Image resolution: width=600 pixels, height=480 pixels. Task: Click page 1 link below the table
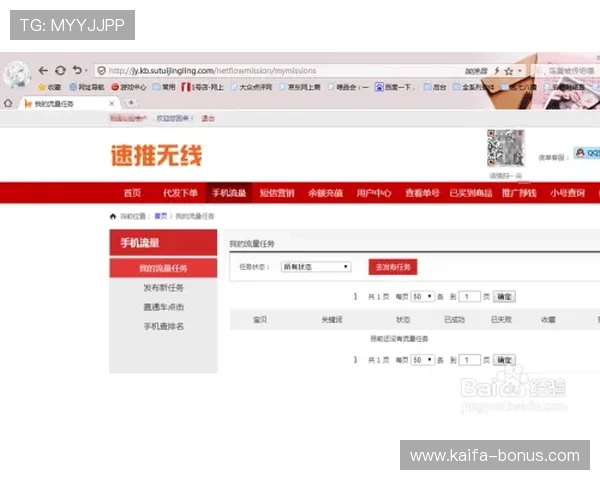click(355, 360)
